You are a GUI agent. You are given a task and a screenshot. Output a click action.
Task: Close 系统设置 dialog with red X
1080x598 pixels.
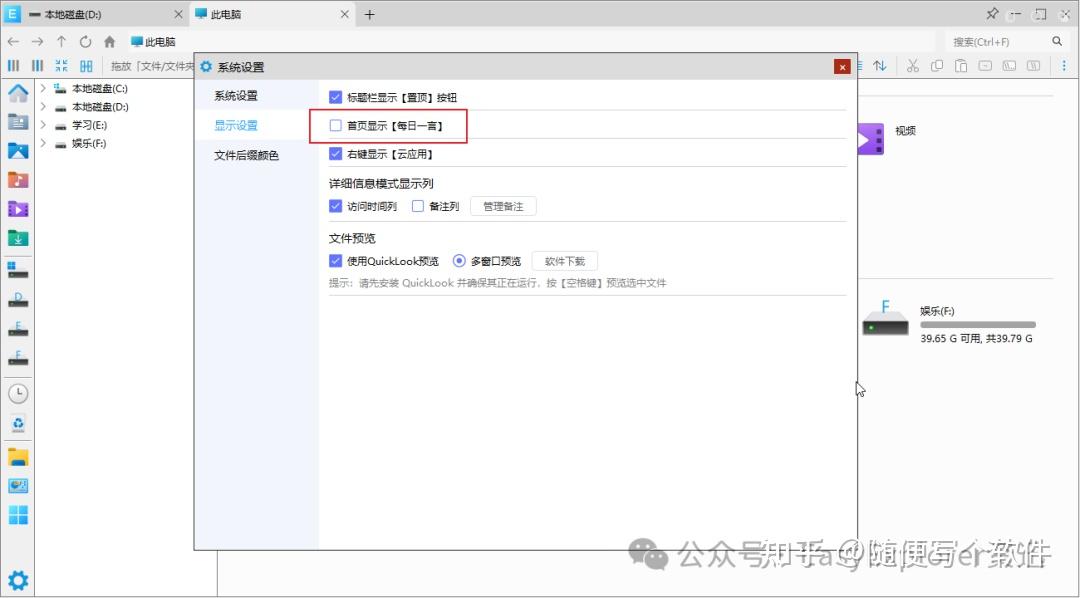click(x=842, y=67)
